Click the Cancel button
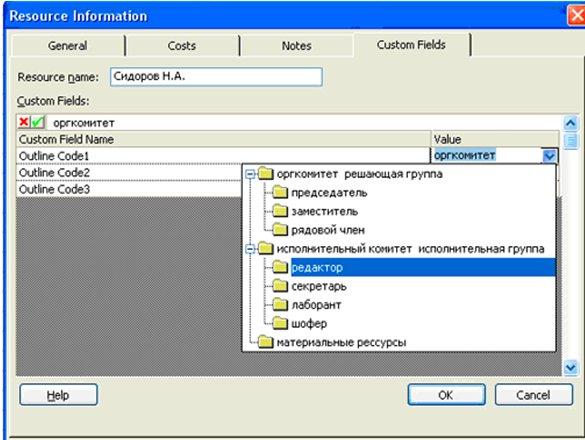The width and height of the screenshot is (585, 440). [534, 395]
